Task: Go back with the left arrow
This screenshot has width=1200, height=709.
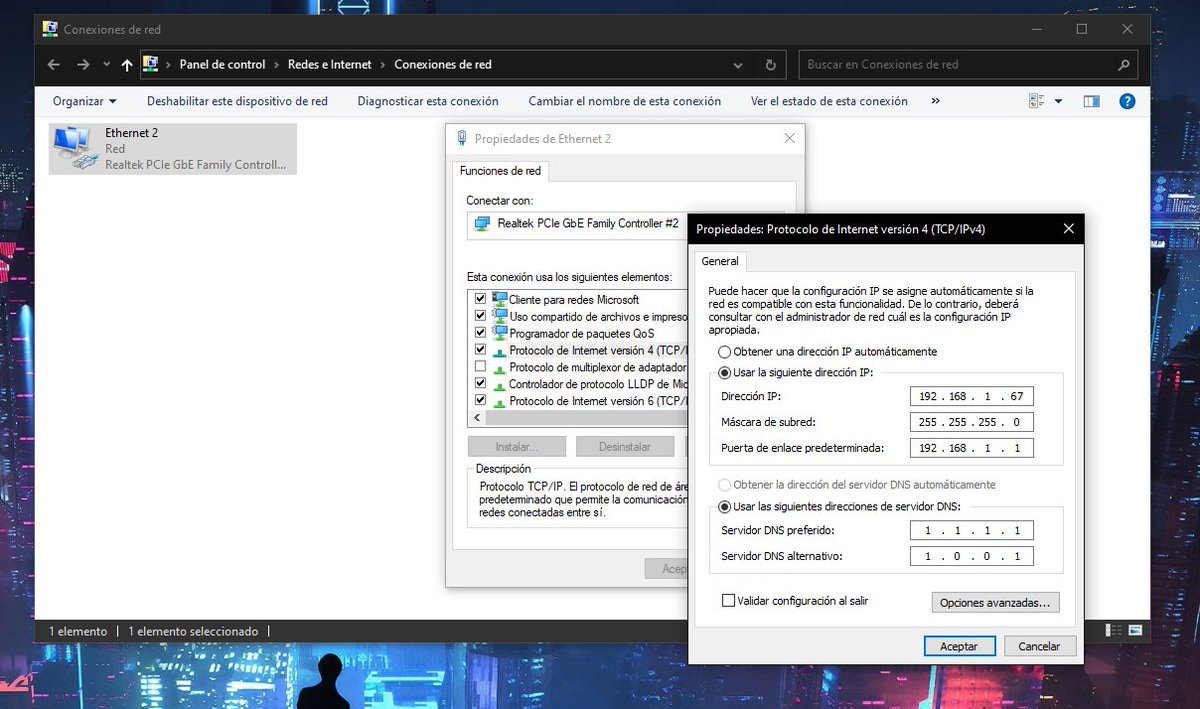Action: point(54,65)
